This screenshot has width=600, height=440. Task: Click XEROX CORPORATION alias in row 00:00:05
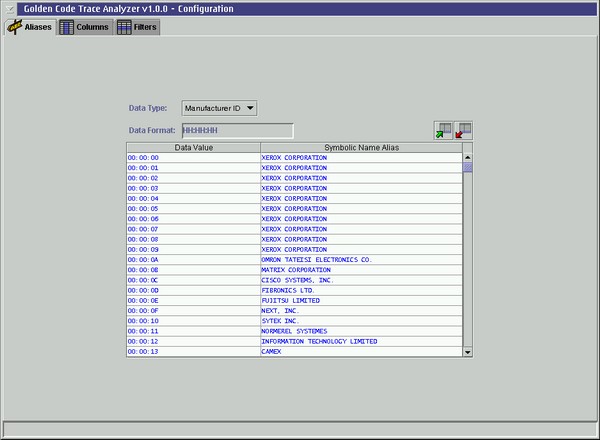[361, 209]
